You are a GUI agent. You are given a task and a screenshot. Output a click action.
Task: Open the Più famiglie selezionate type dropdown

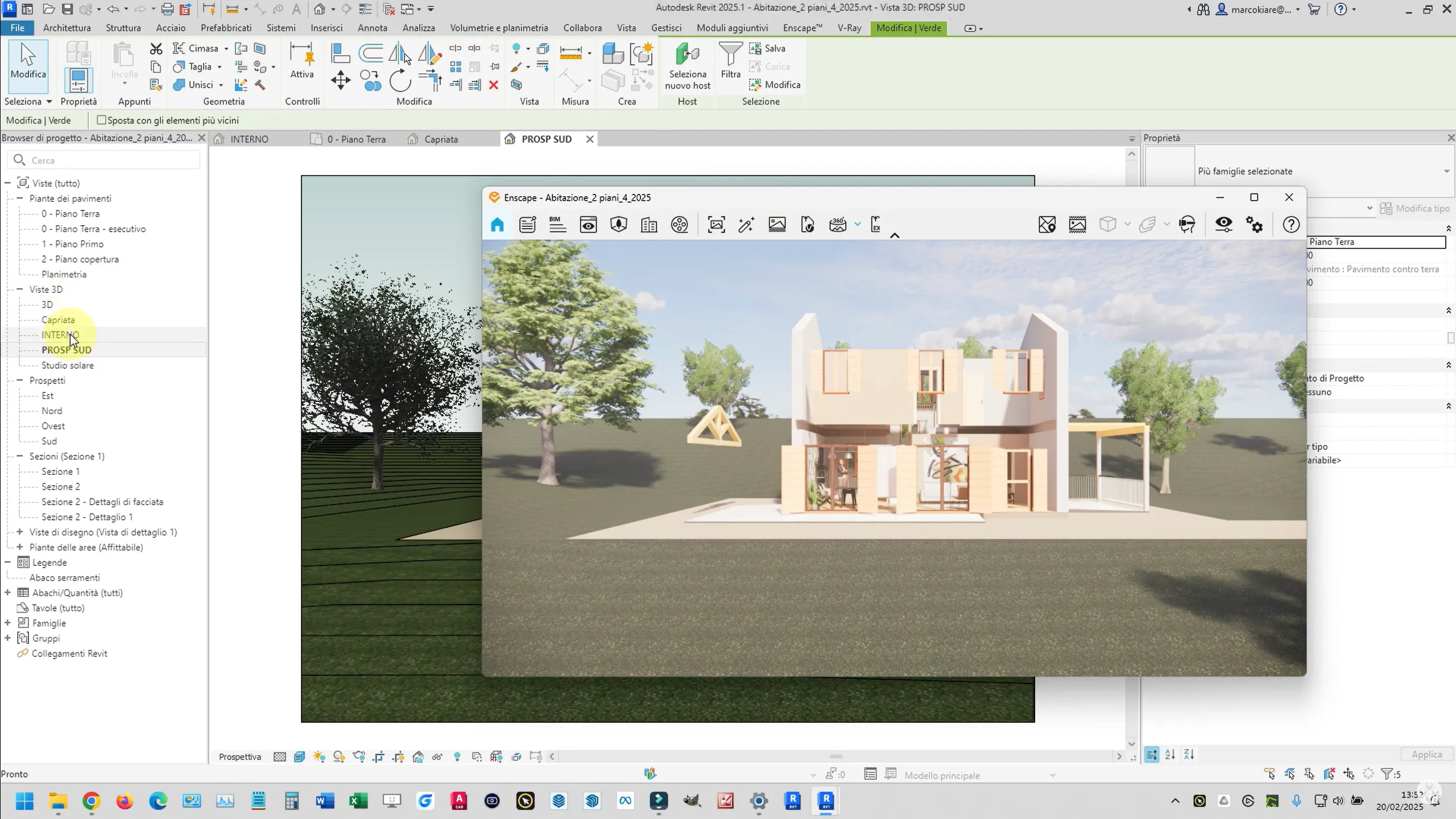1446,171
